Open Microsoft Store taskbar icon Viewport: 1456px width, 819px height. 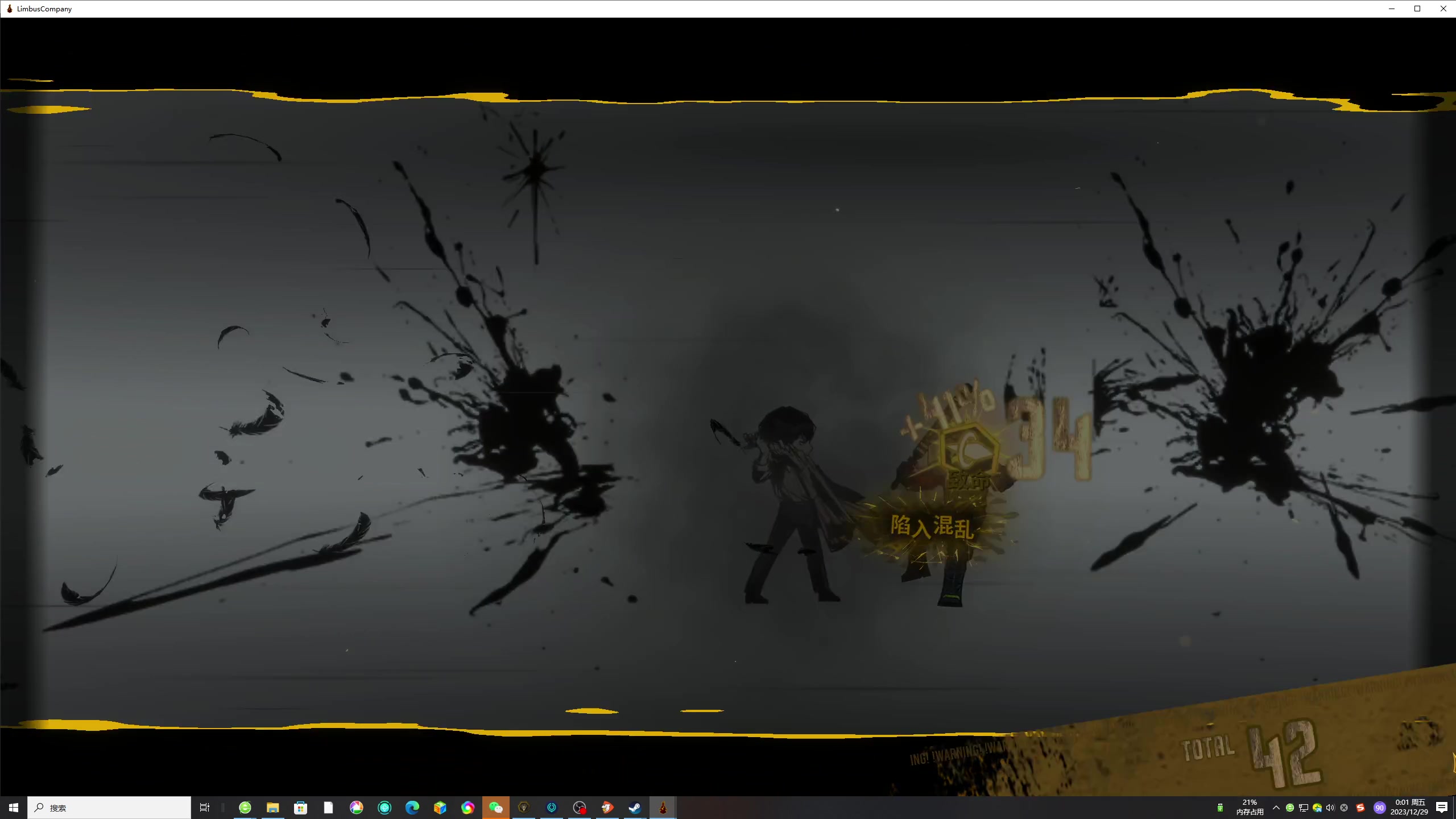coord(300,808)
